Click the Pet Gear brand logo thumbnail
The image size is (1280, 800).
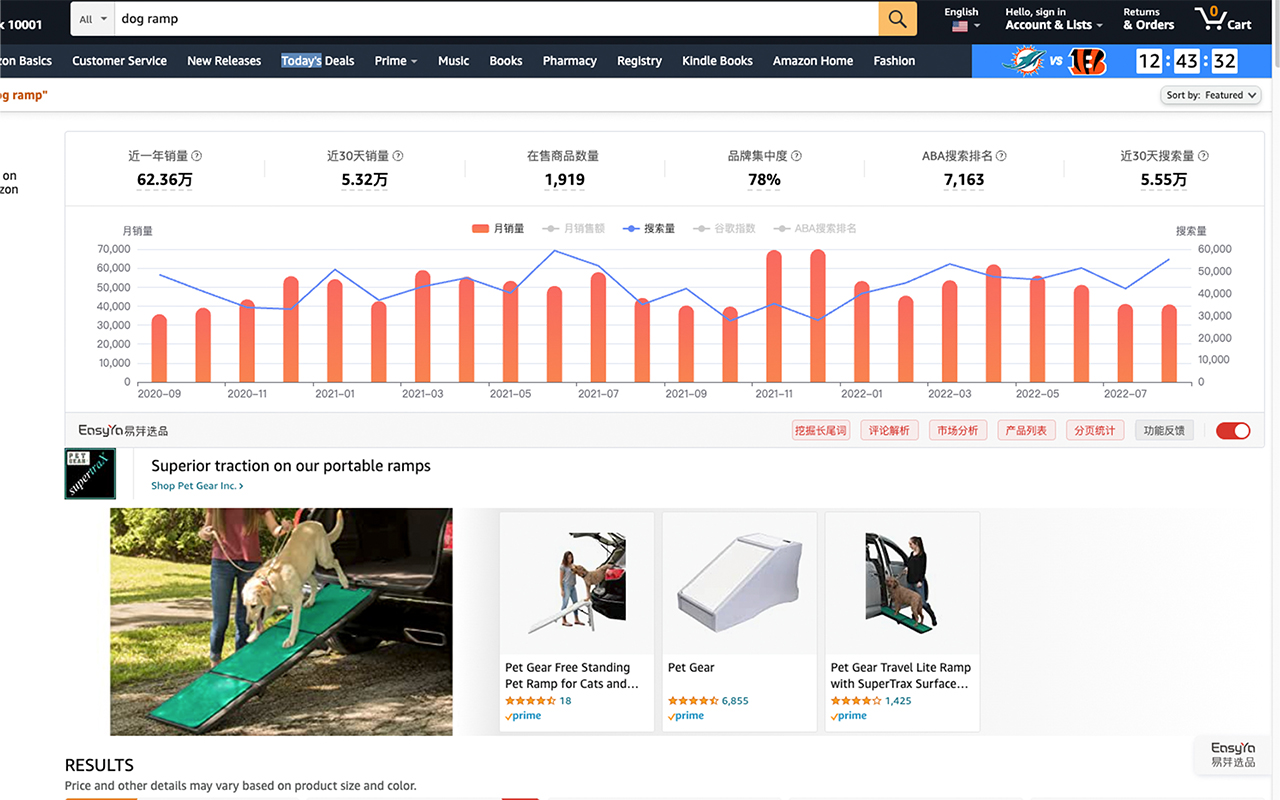(90, 472)
